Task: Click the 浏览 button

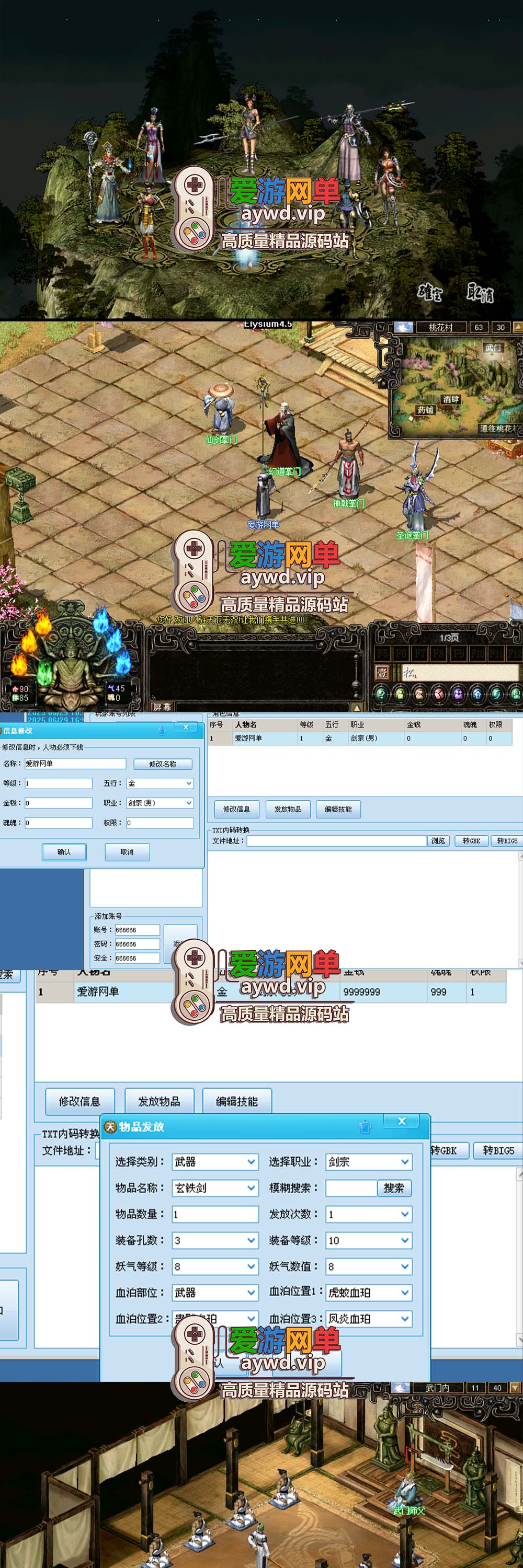Action: point(438,840)
